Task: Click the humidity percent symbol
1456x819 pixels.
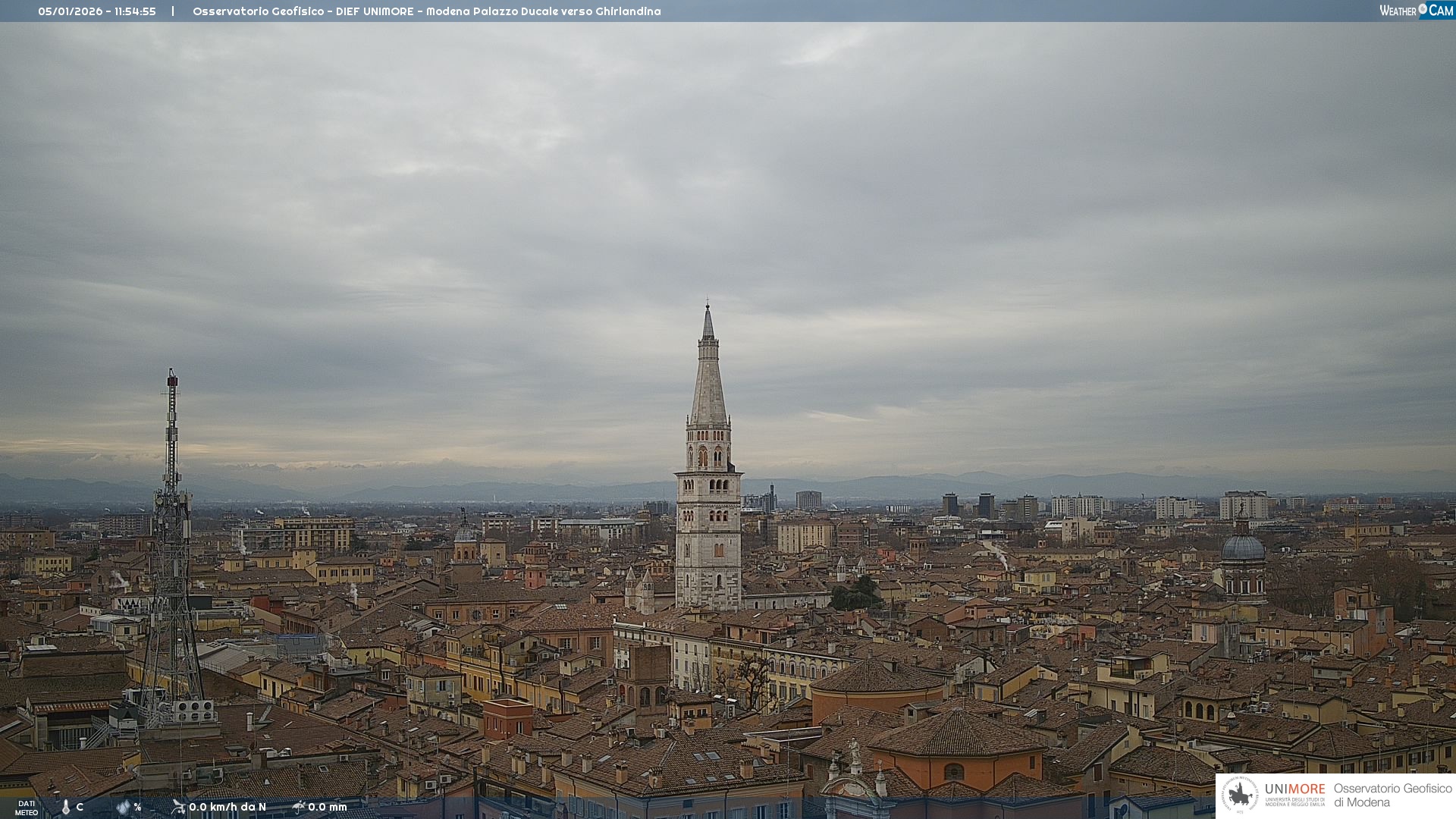Action: click(x=138, y=808)
